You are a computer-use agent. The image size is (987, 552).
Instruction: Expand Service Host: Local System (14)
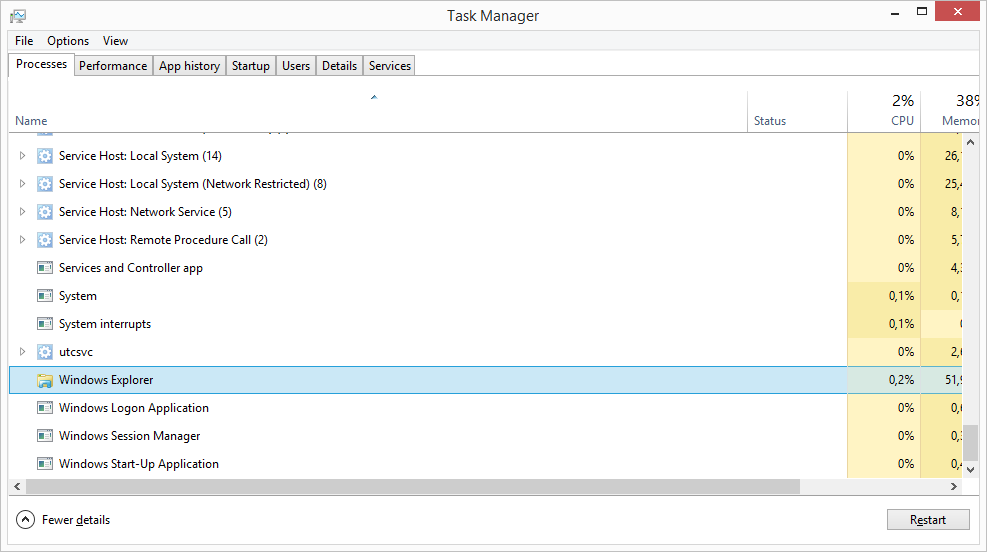point(23,156)
